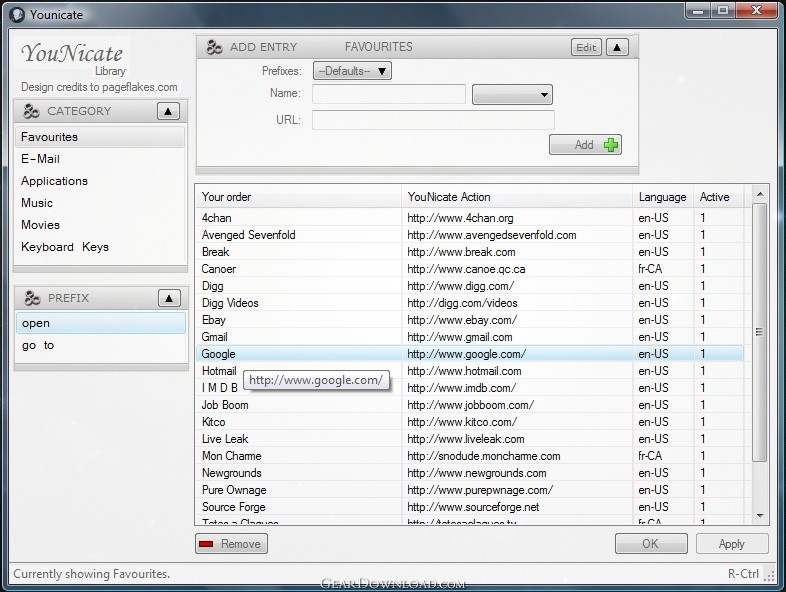Select the 4chan entry
This screenshot has height=592, width=786.
pos(470,218)
